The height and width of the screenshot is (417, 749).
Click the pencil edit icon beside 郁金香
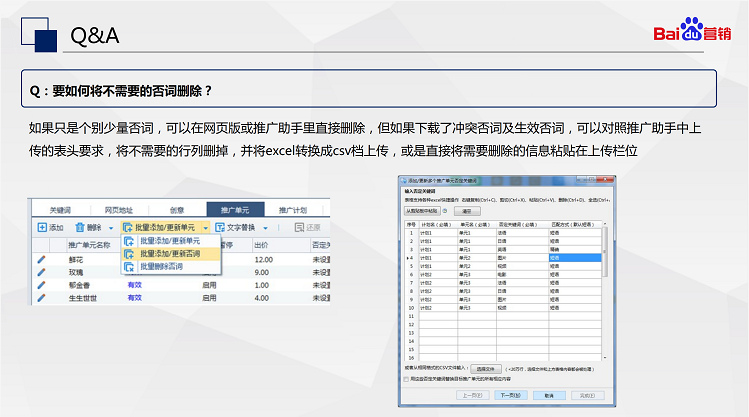(x=42, y=285)
